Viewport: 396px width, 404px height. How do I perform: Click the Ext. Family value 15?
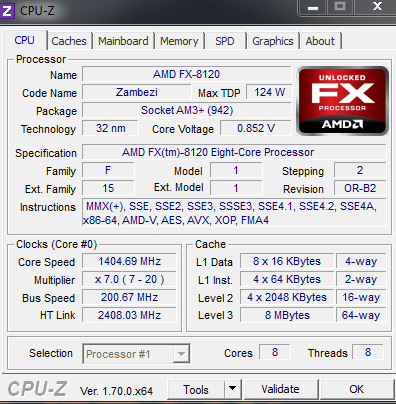pyautogui.click(x=108, y=188)
